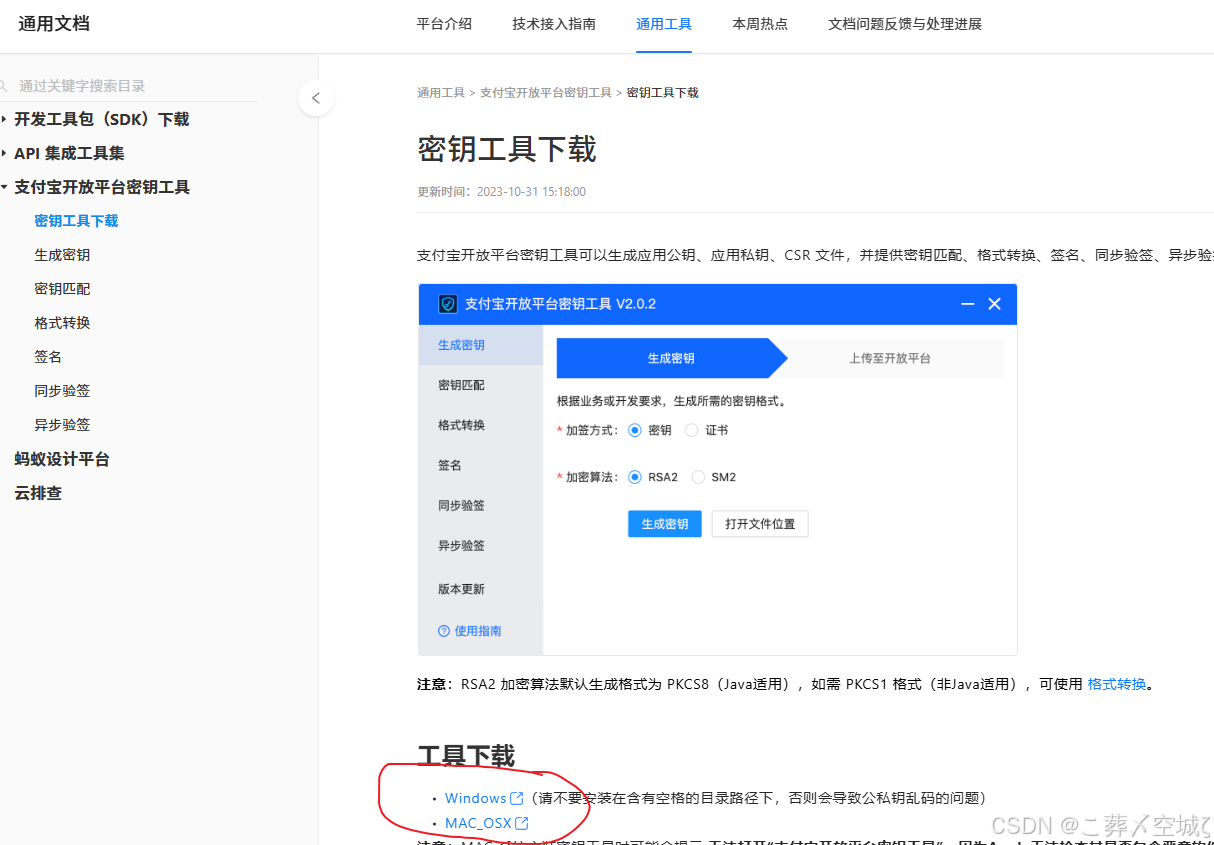Click the 通用文档 site title
The width and height of the screenshot is (1214, 845).
click(x=54, y=23)
